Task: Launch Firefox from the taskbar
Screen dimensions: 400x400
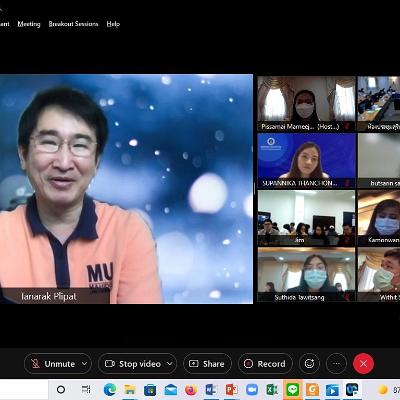Action: click(191, 389)
